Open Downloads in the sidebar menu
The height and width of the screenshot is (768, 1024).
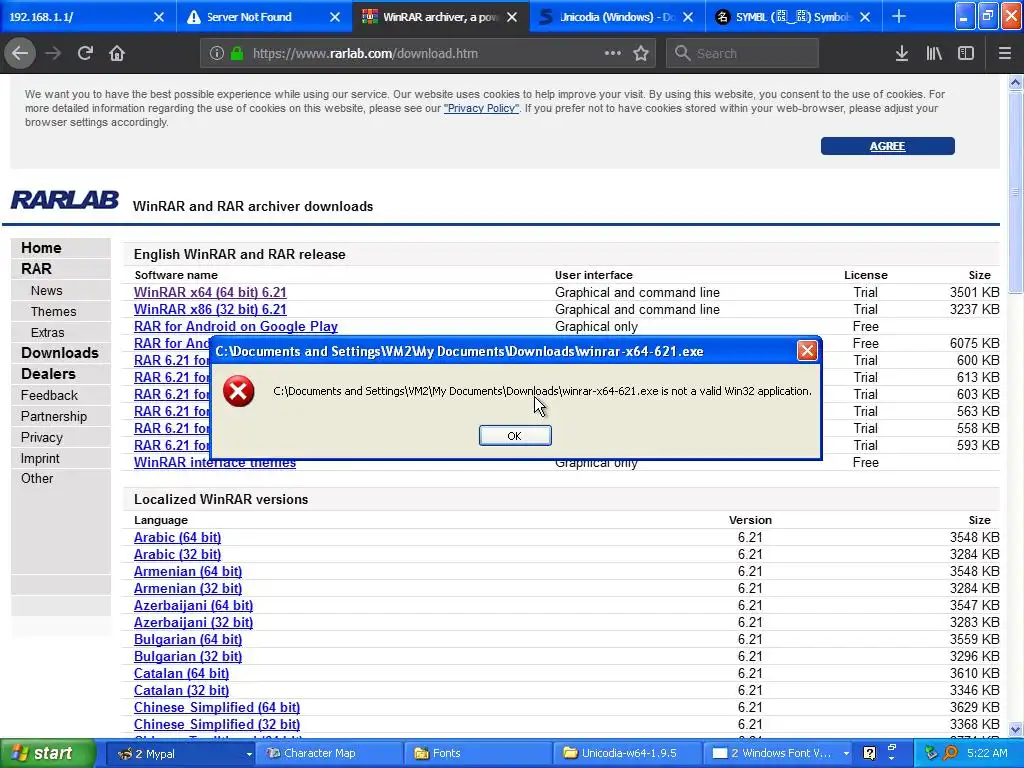59,353
